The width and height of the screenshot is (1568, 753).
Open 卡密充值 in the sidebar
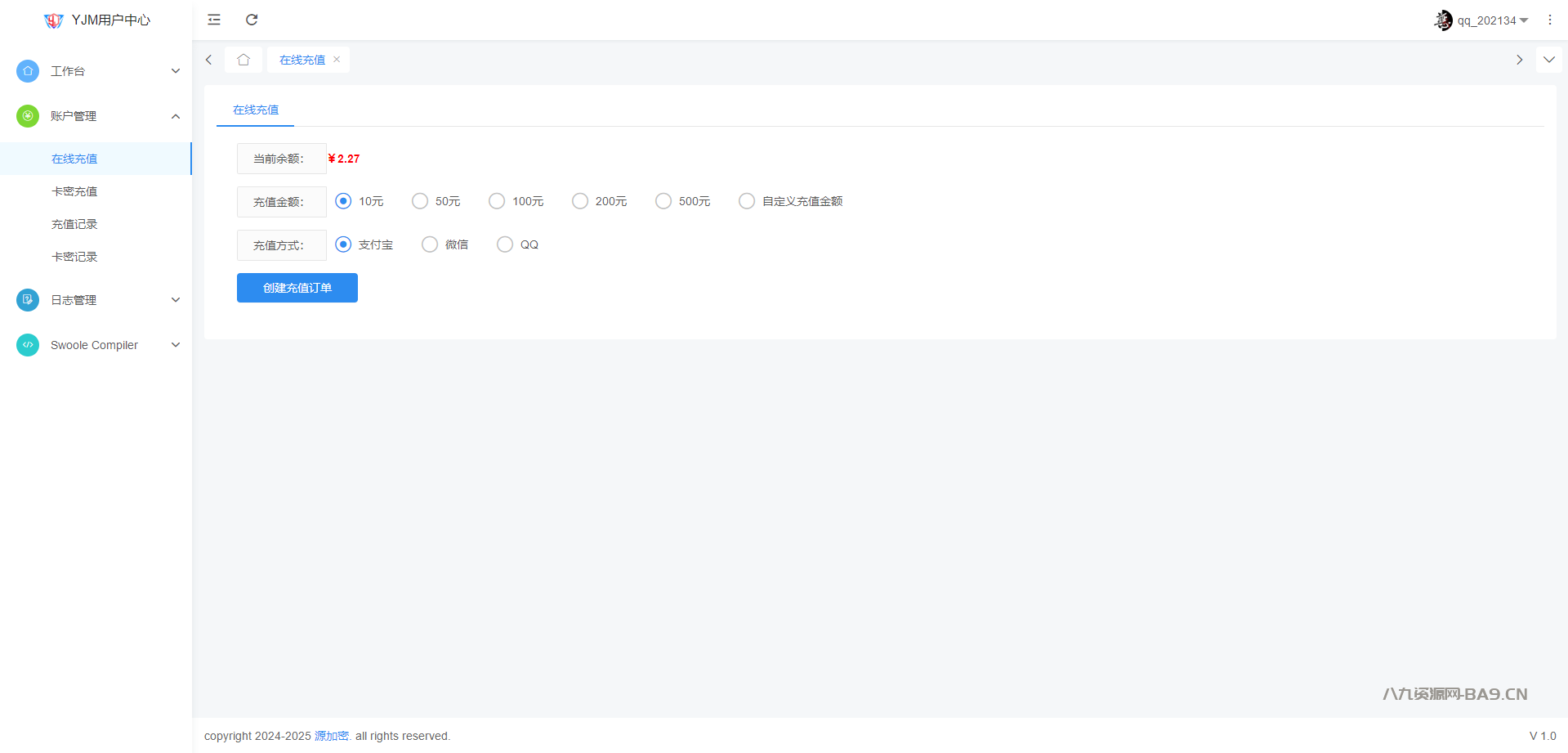click(x=74, y=191)
